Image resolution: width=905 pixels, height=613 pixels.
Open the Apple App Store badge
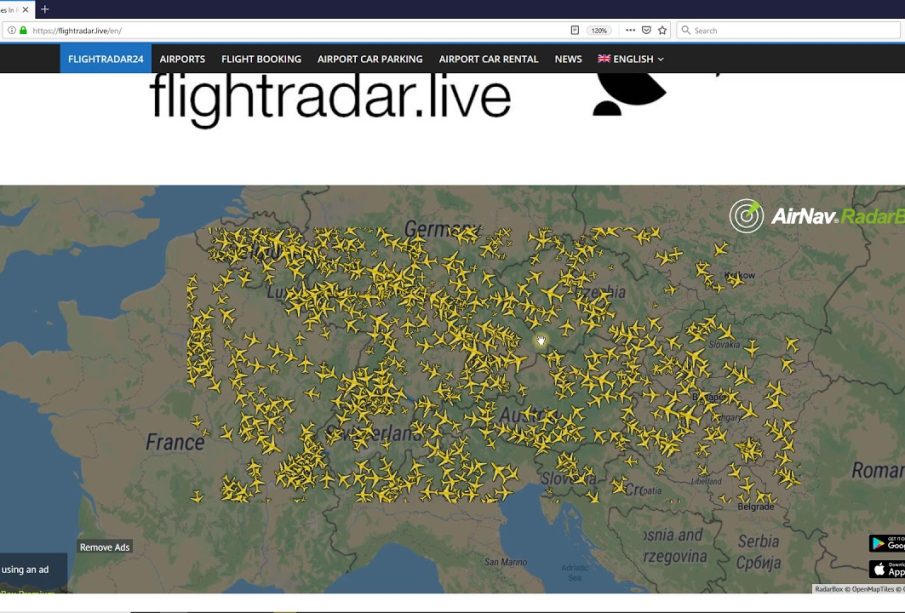[887, 569]
